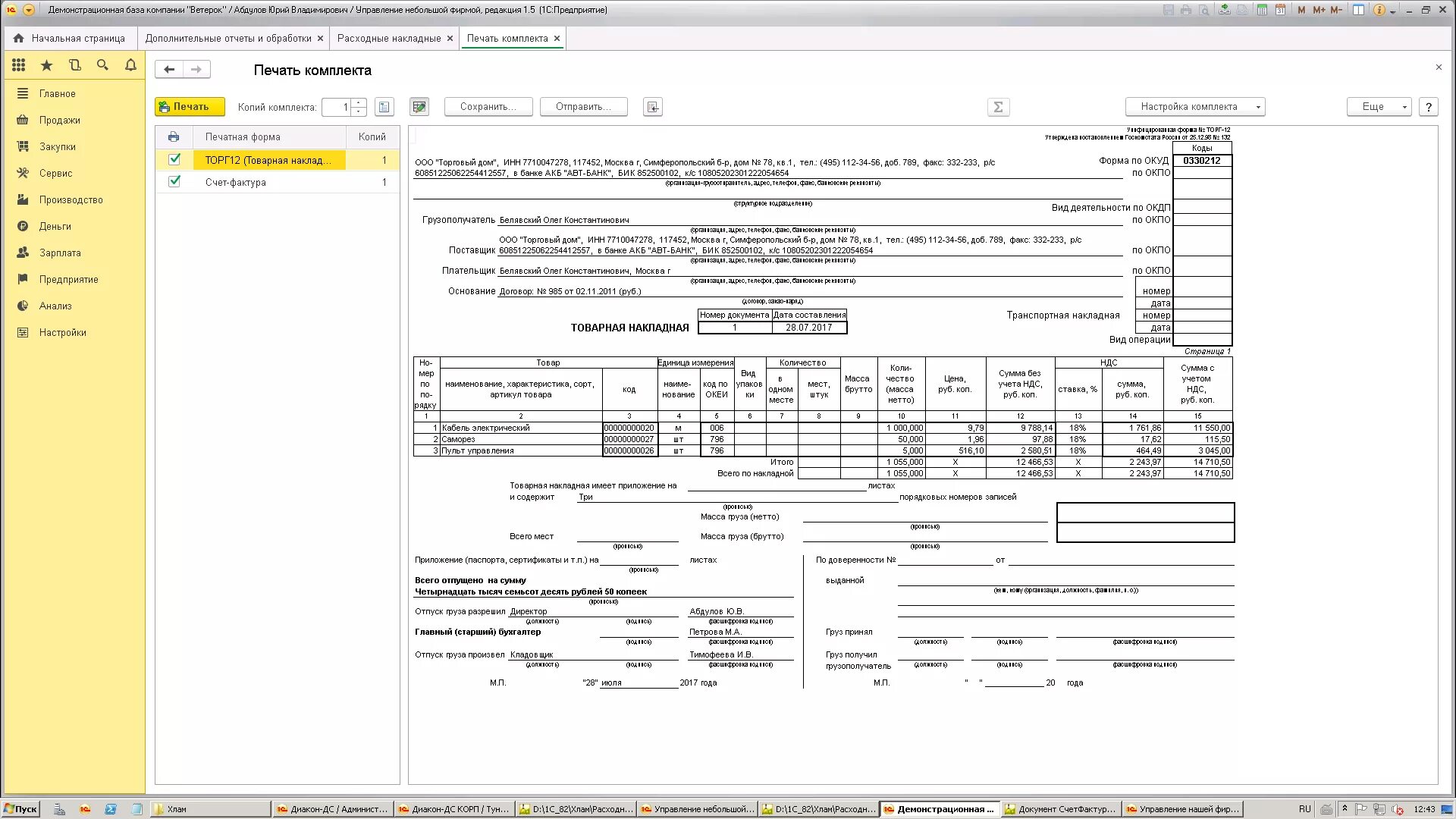Click Кабель электрический cell in document
Viewport: 1456px width, 819px height.
click(521, 428)
